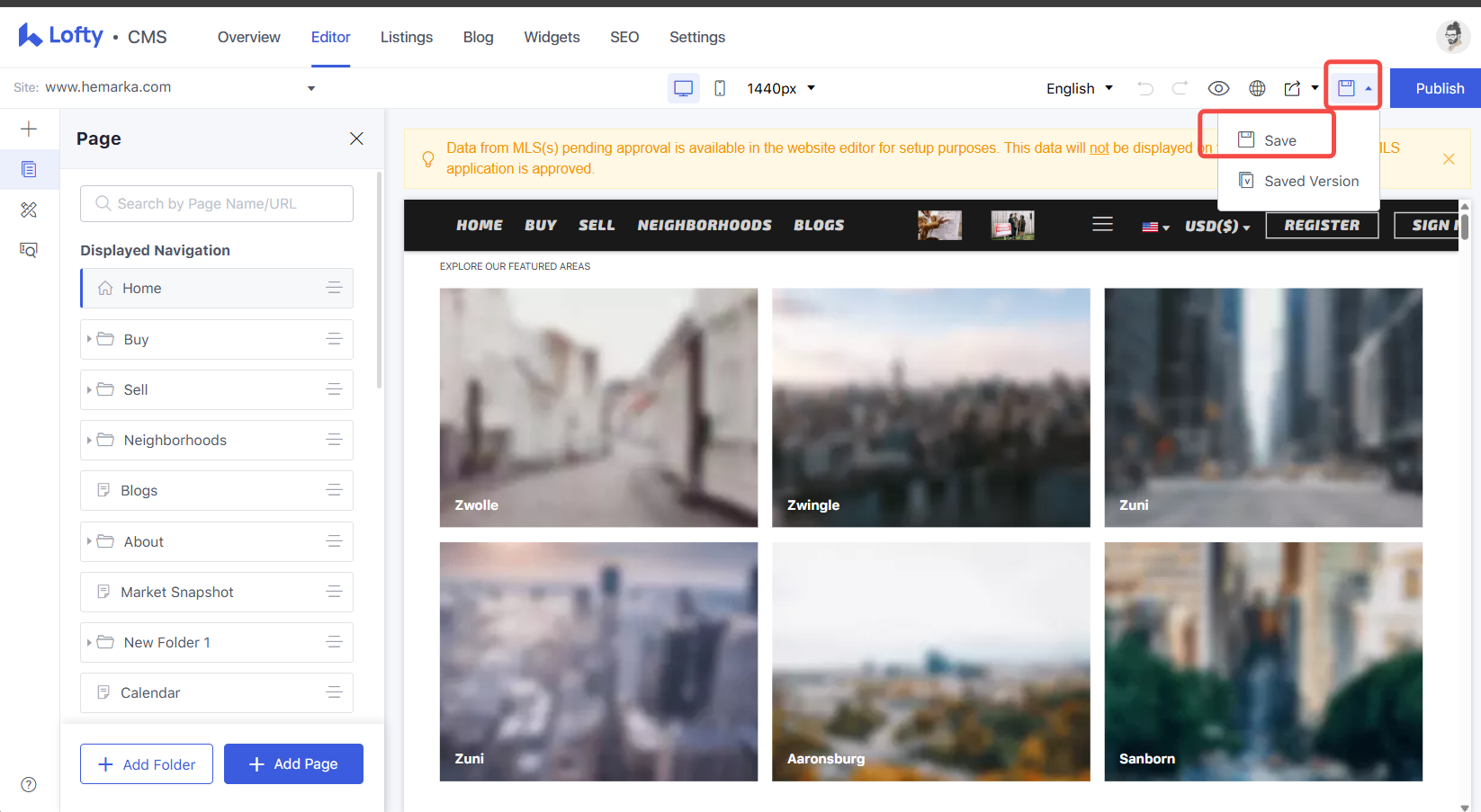This screenshot has width=1481, height=812.
Task: Click the Market Snapshot reorder handle
Action: click(334, 592)
